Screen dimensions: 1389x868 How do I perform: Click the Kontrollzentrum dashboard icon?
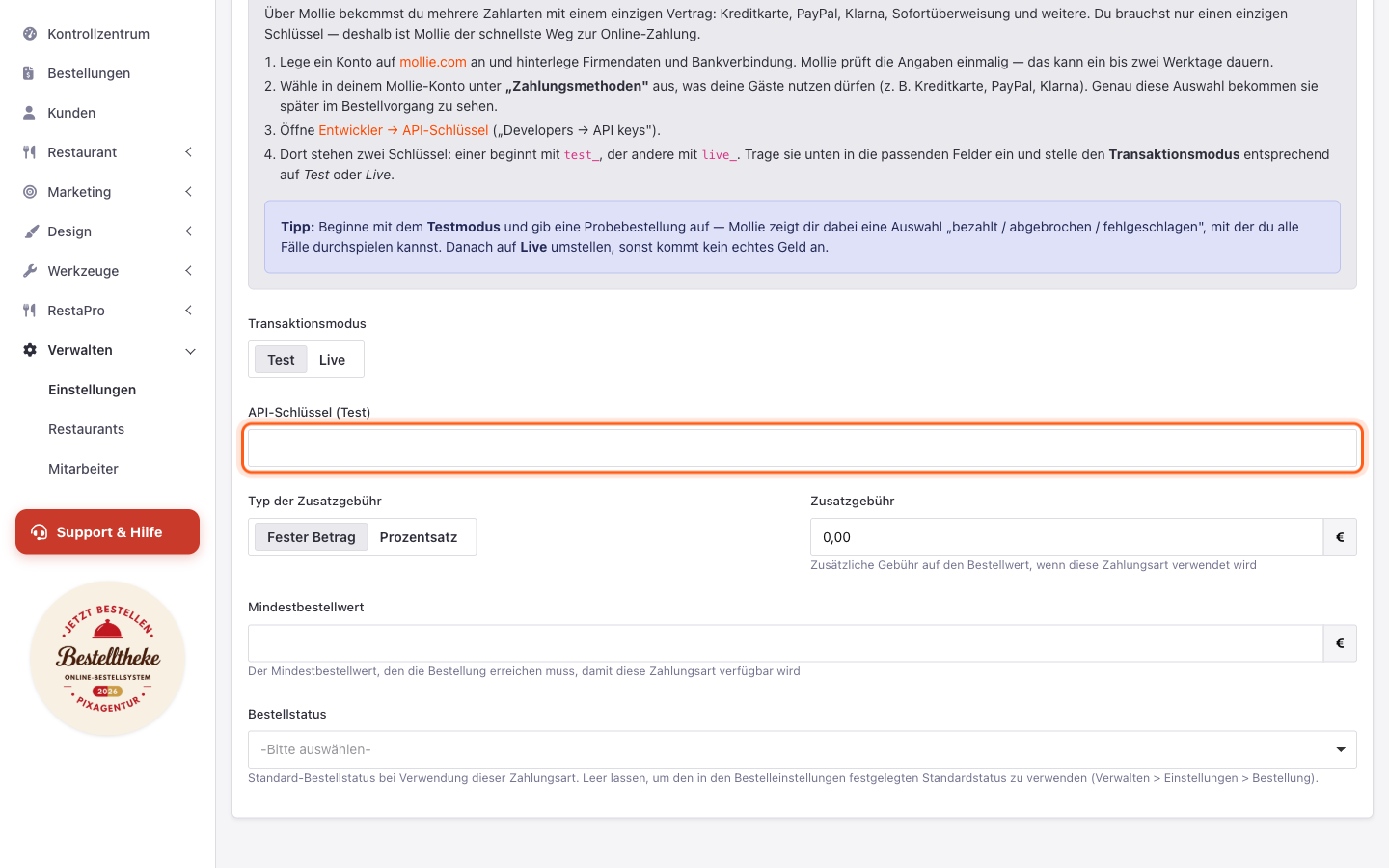(x=30, y=34)
